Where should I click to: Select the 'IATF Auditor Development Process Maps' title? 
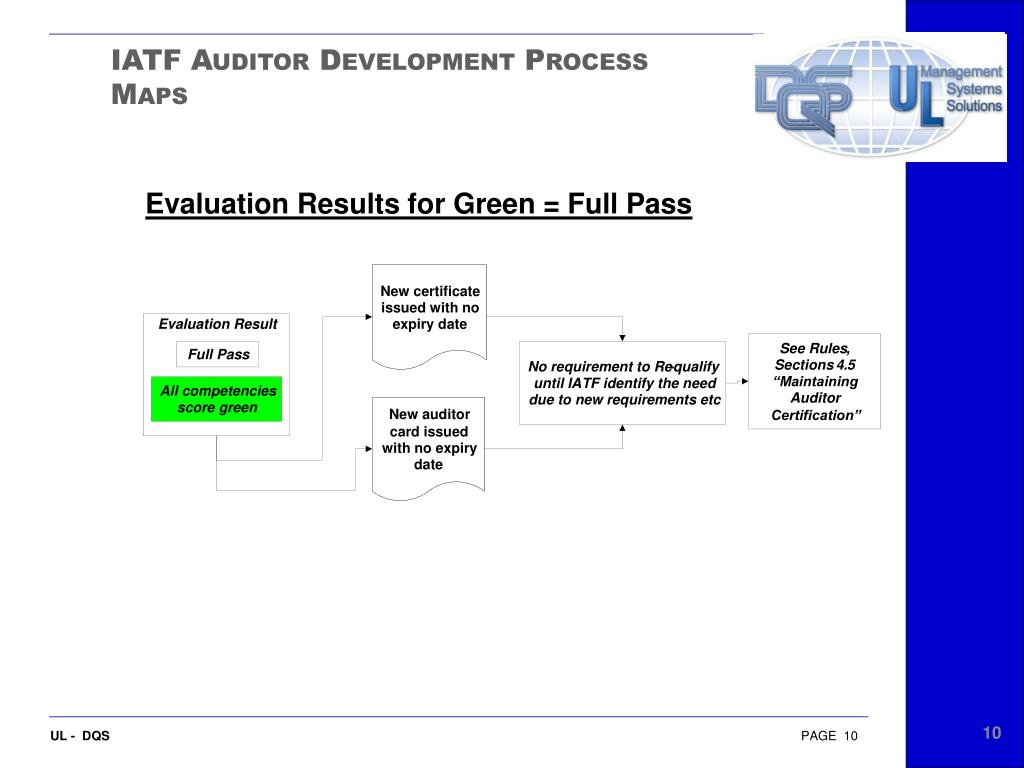point(379,77)
